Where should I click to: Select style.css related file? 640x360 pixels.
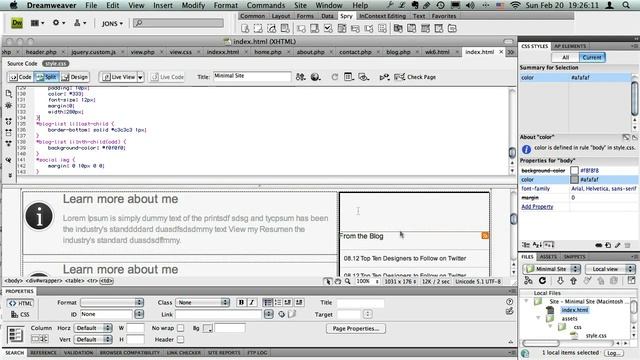click(x=56, y=64)
